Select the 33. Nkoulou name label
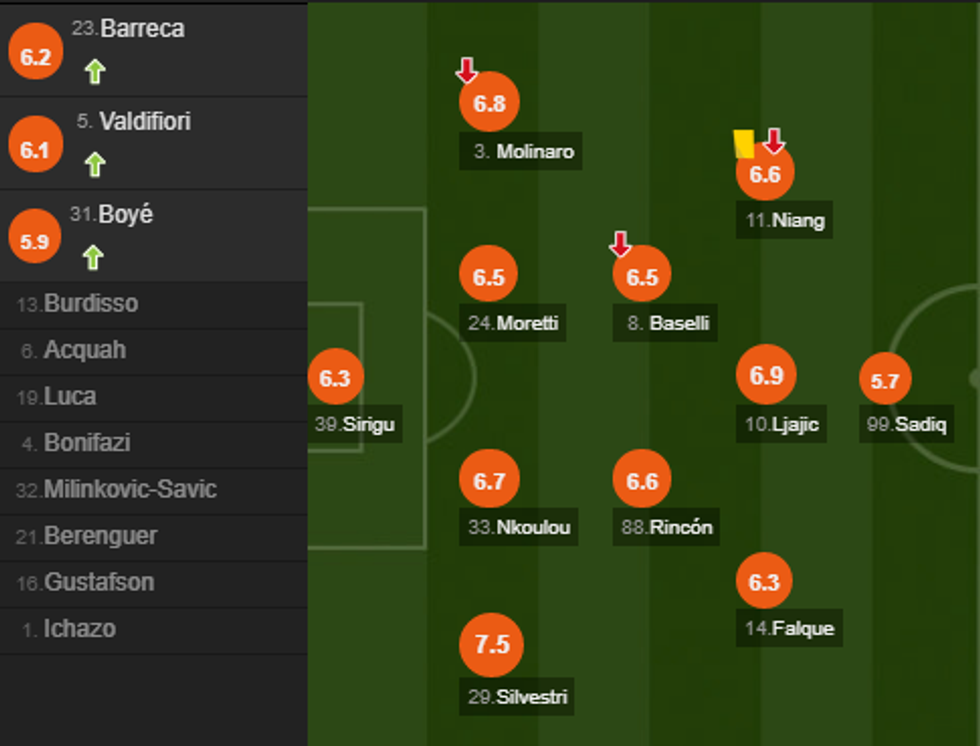 (x=520, y=527)
